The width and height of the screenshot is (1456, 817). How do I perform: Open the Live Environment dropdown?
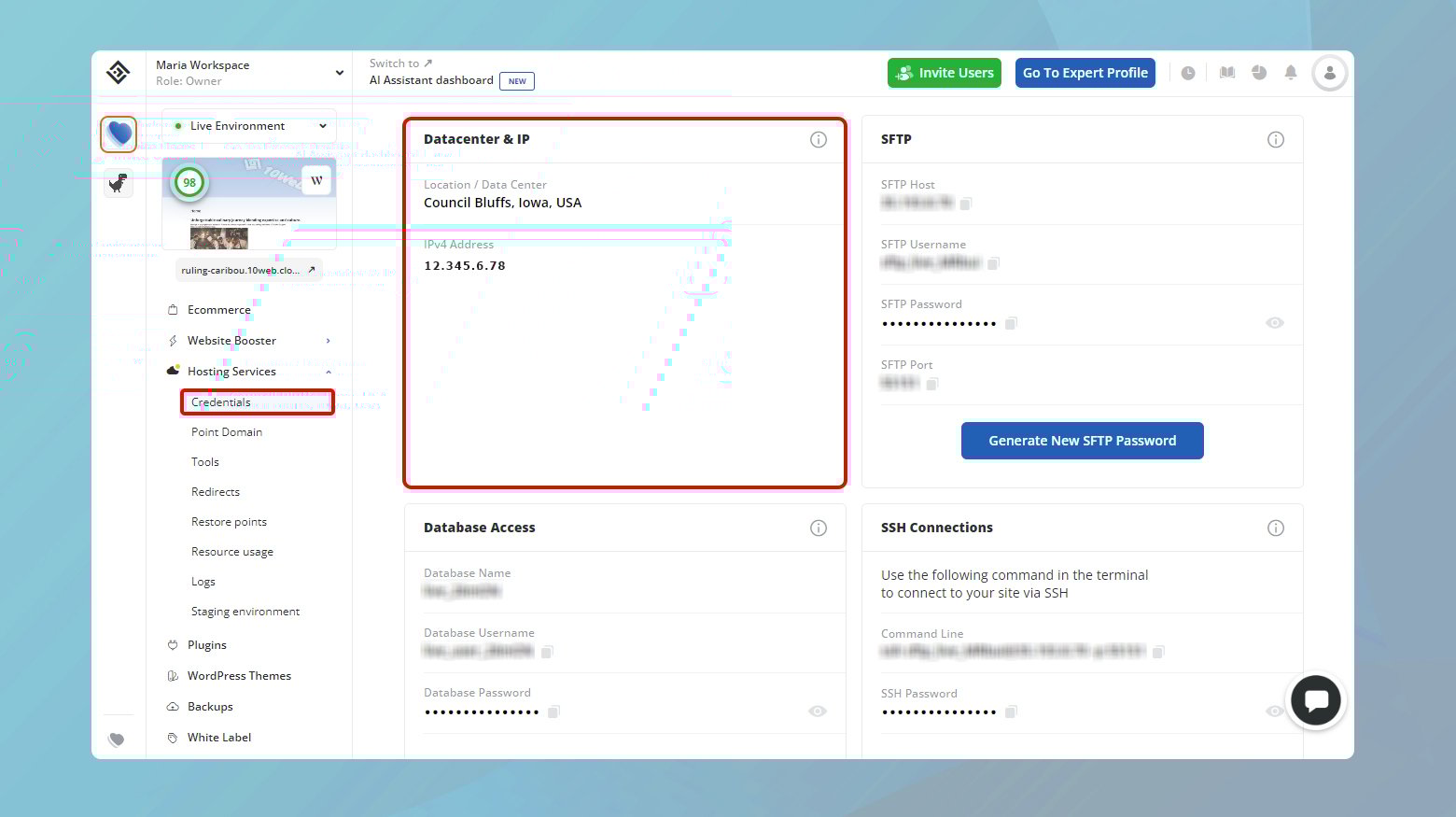(249, 126)
